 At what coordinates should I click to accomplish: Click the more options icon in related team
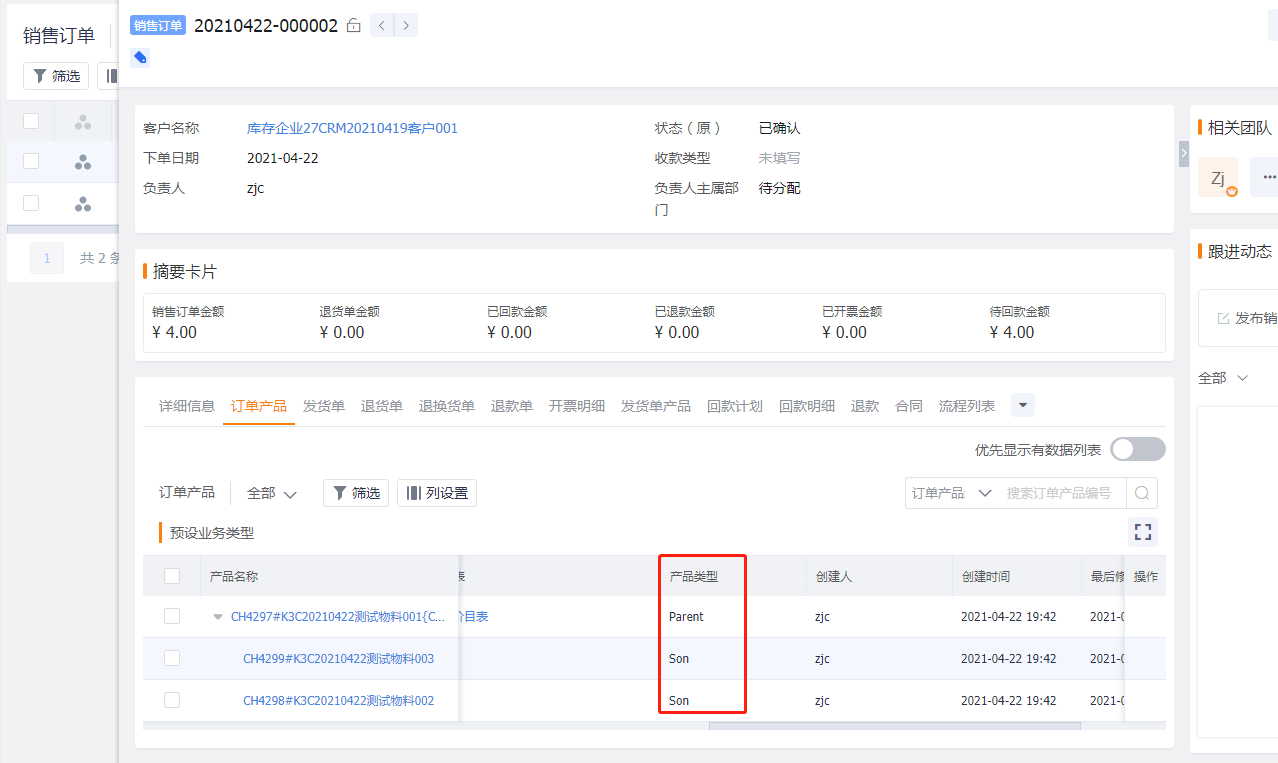pos(1268,177)
